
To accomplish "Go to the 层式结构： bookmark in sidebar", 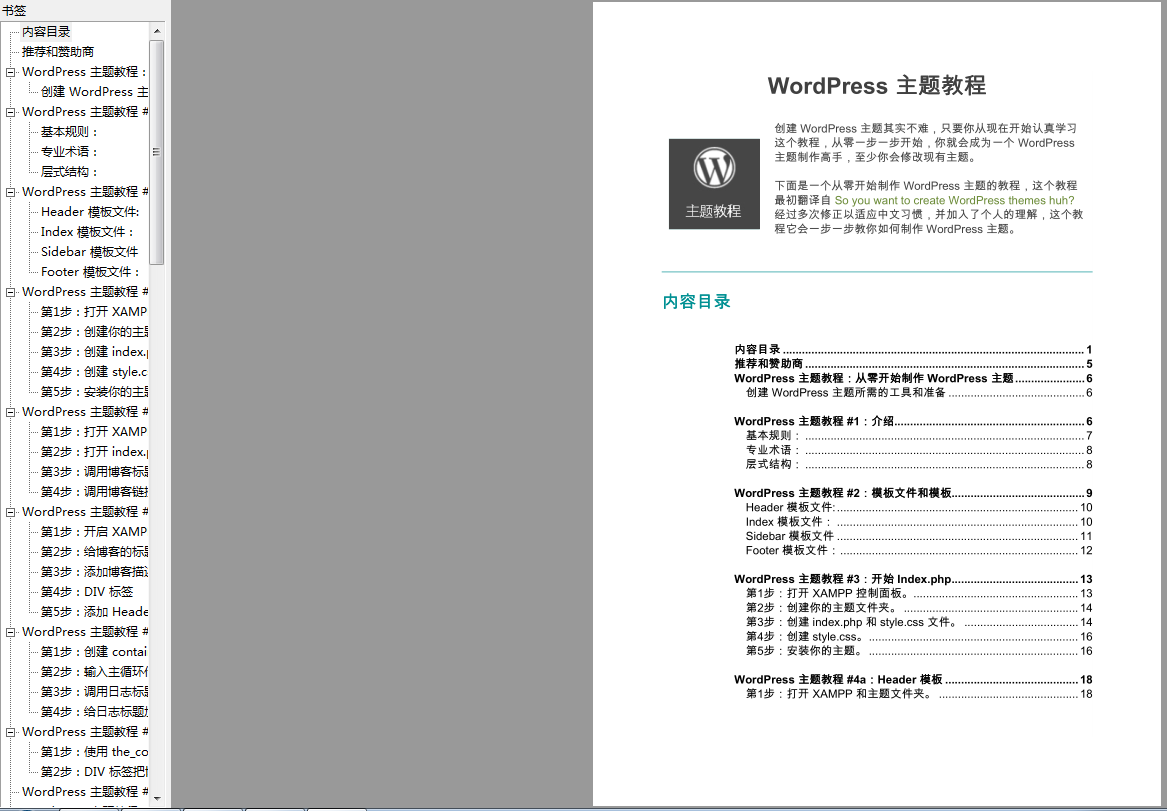I will 69,172.
